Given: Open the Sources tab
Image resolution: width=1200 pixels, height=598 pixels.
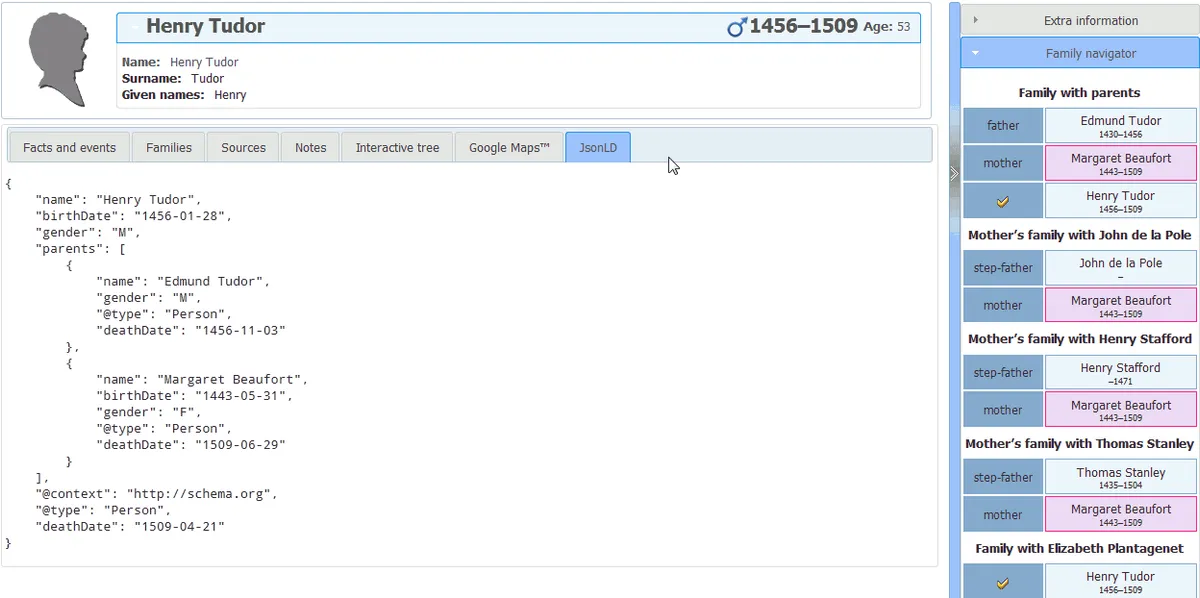Looking at the screenshot, I should point(243,147).
